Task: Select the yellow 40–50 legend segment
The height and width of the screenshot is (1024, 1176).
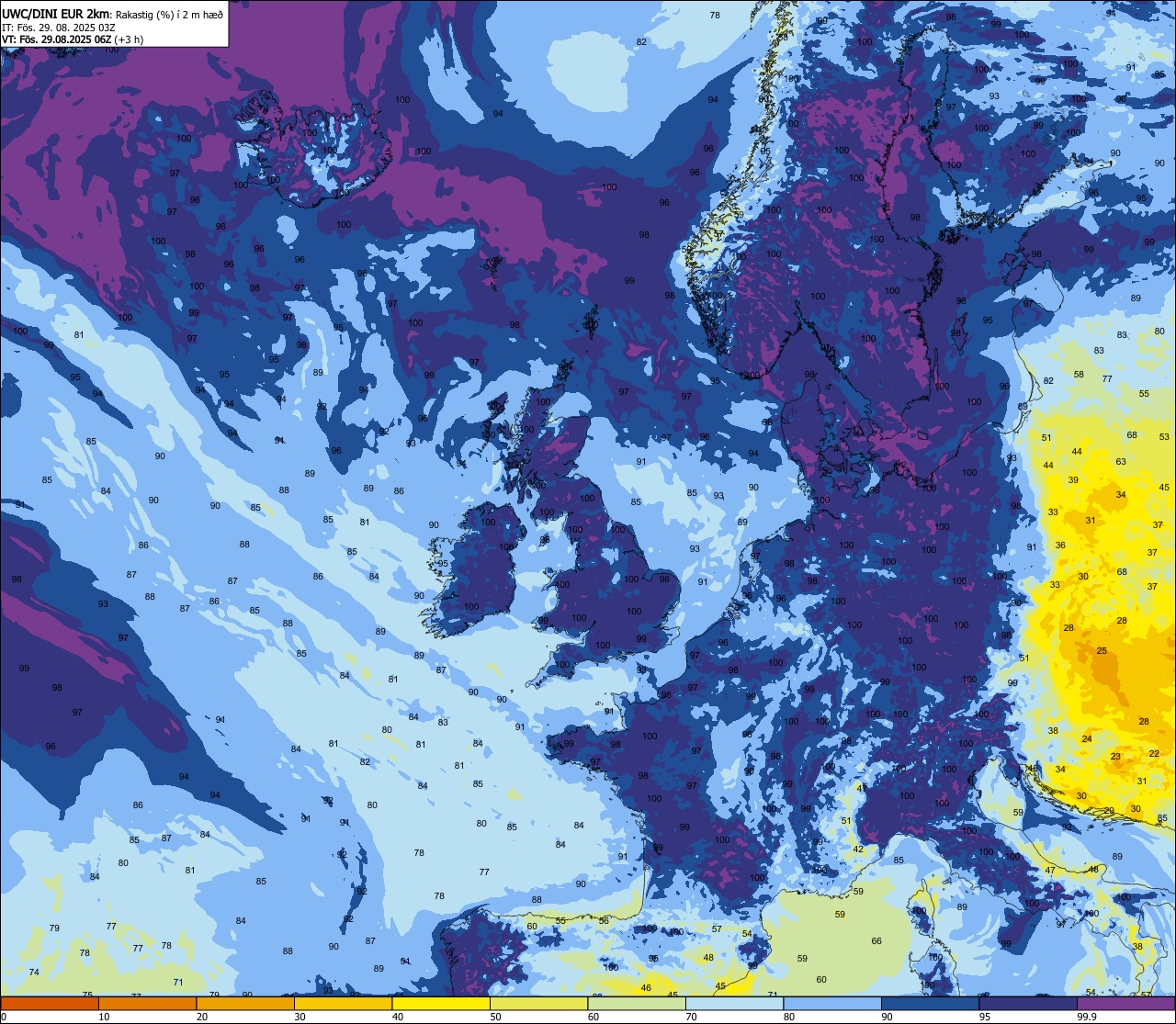Action: [441, 1003]
